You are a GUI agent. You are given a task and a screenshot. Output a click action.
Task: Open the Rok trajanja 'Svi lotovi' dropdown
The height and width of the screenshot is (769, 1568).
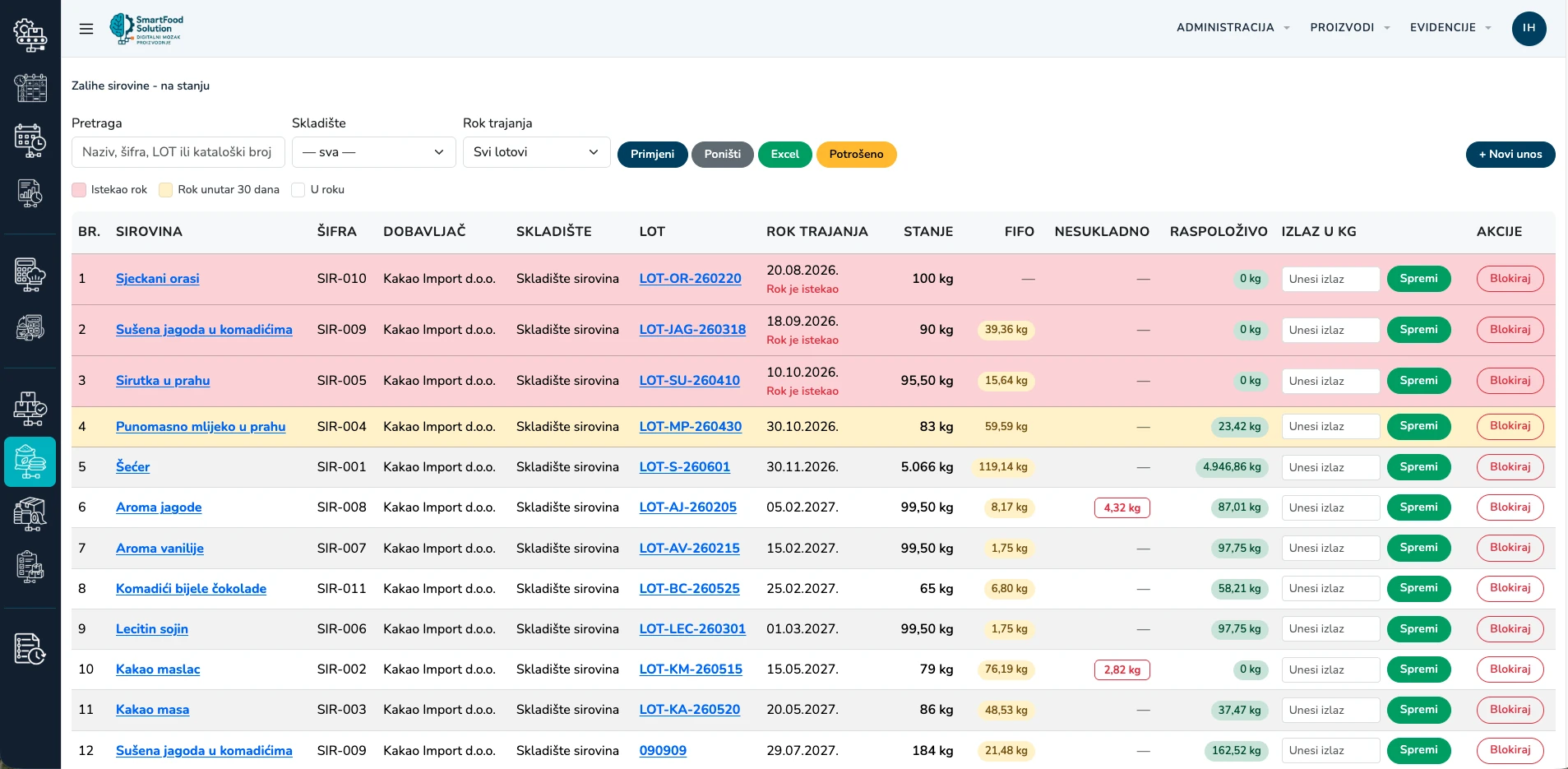[x=536, y=152]
